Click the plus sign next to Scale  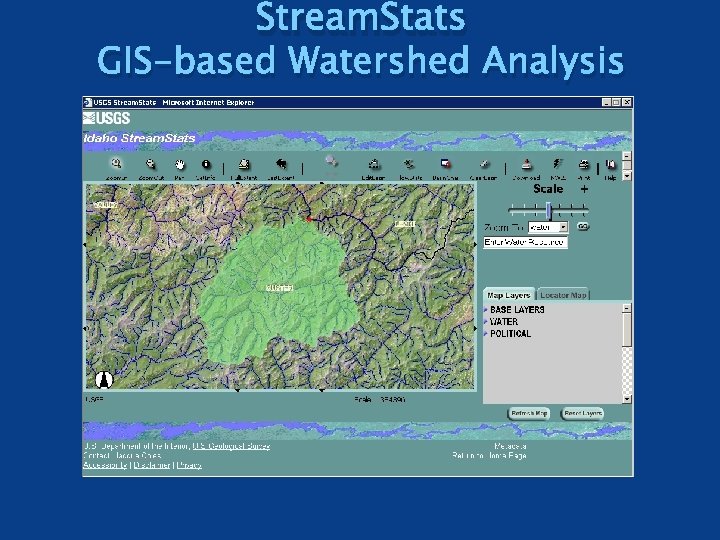[584, 189]
